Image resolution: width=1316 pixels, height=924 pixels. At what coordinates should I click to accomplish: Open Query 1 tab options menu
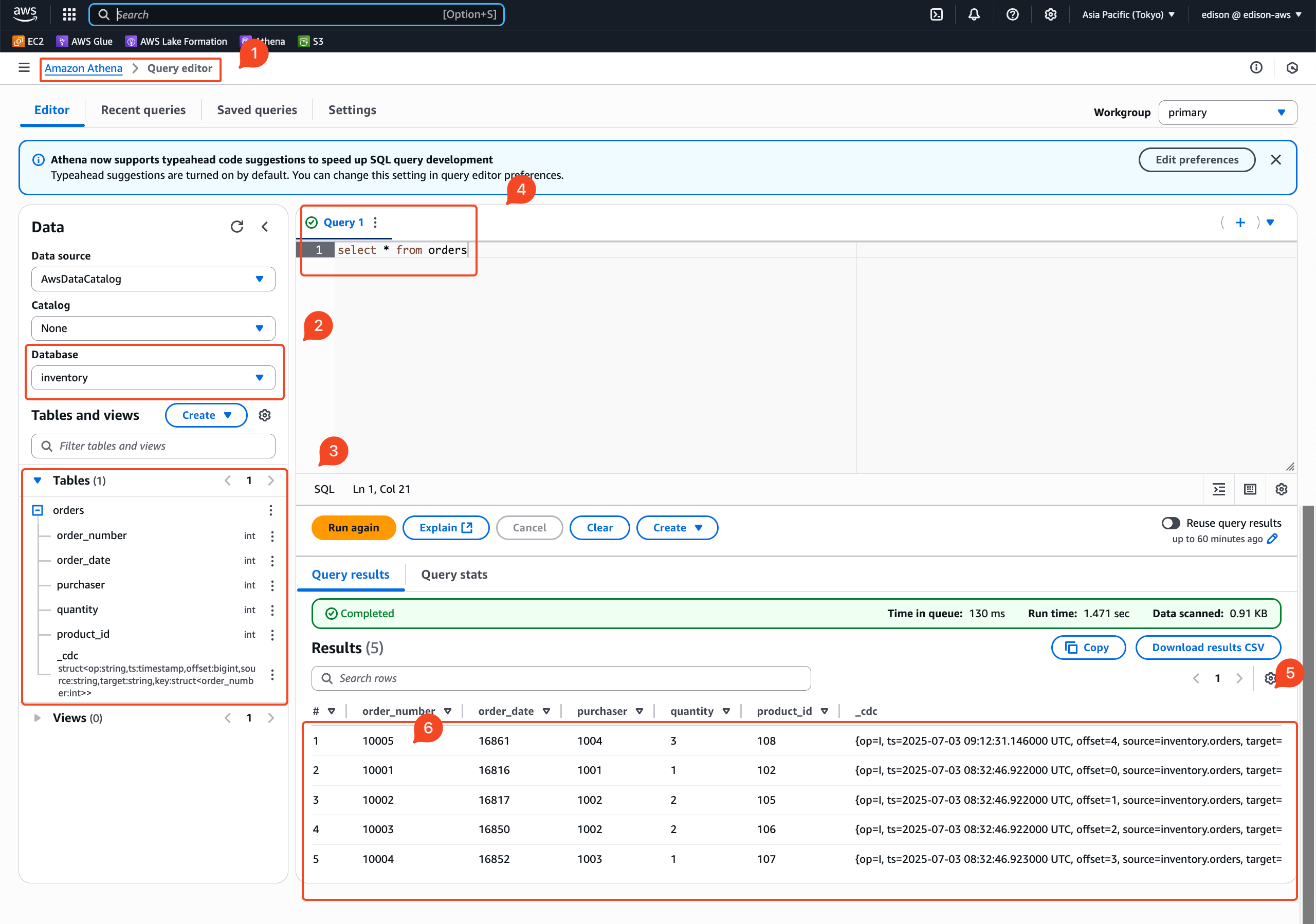point(375,223)
